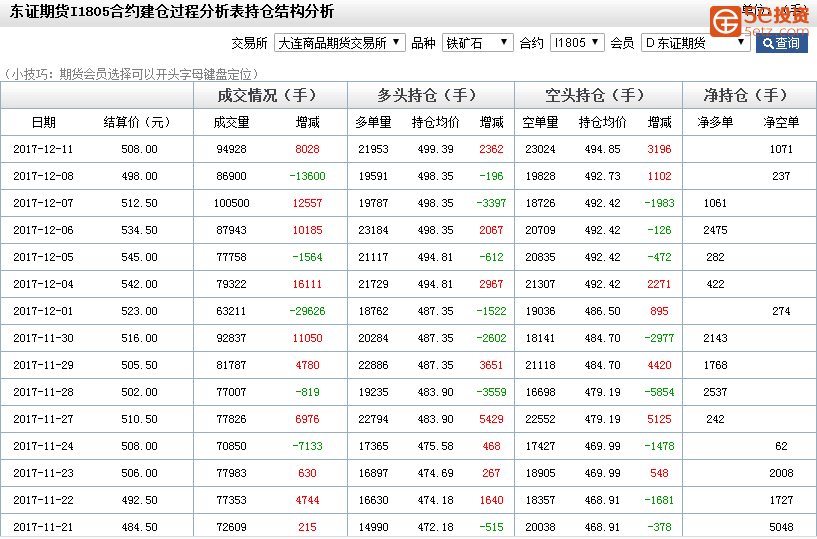
Task: Click date cell 2017-11-23
Action: 43,473
